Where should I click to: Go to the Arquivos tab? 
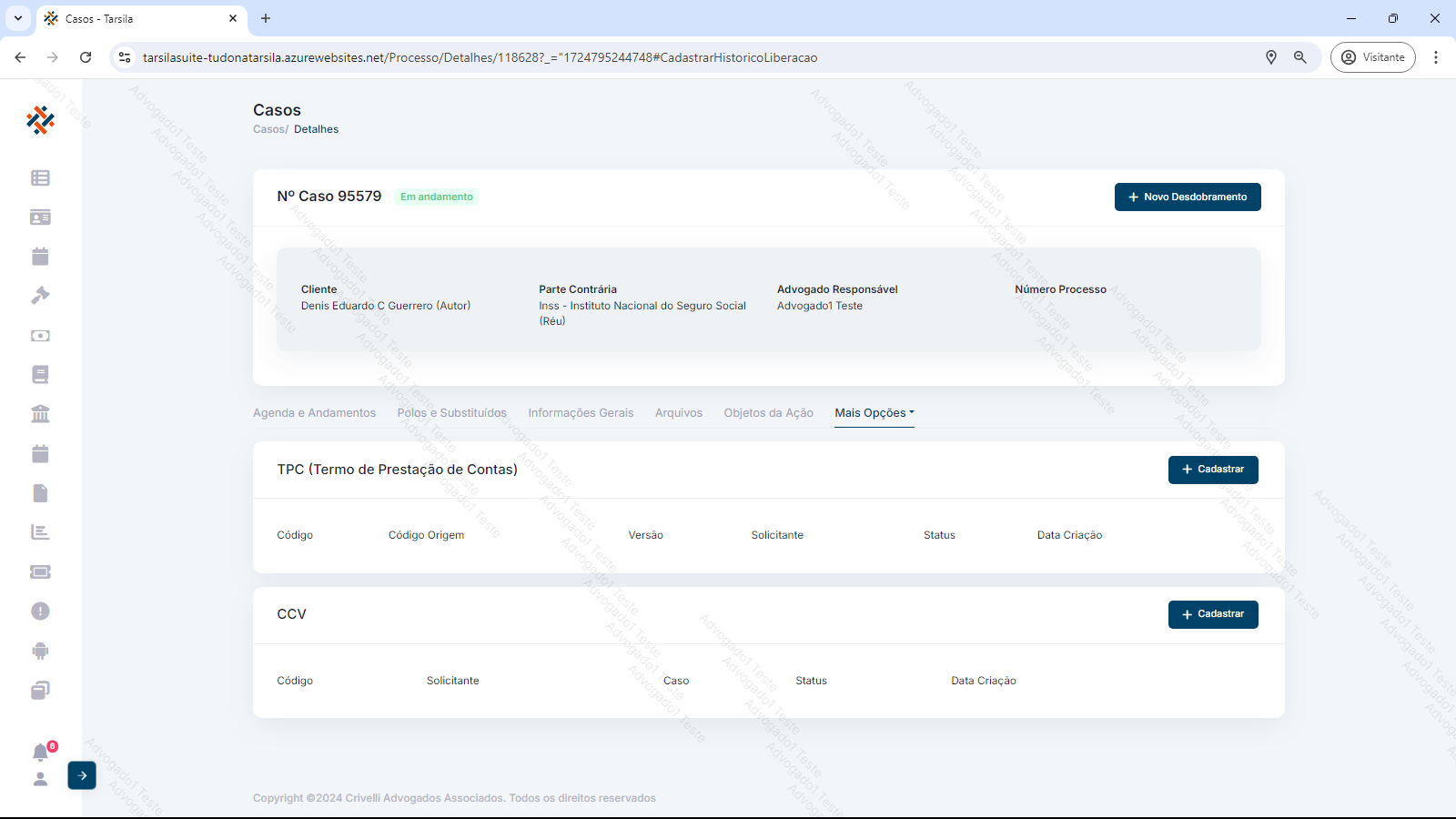click(x=679, y=413)
